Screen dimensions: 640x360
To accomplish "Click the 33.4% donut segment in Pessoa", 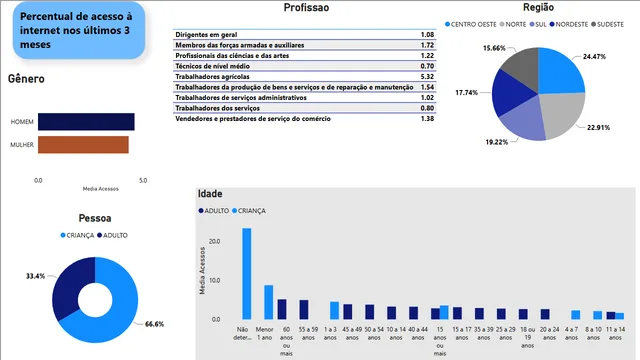I will tap(68, 286).
